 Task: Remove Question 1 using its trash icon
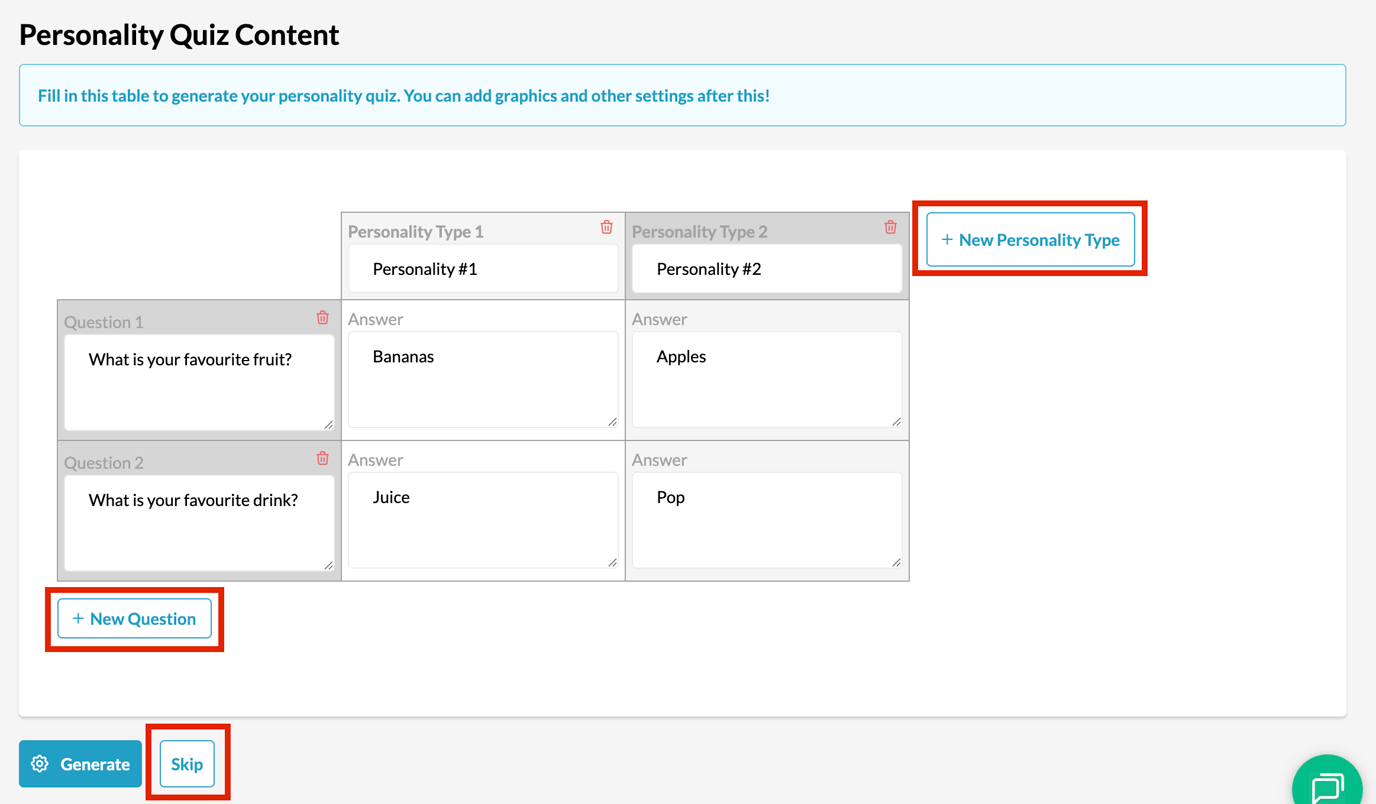(322, 317)
